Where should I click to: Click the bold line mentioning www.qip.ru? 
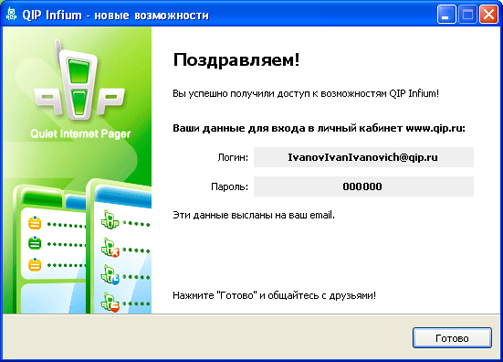point(319,128)
